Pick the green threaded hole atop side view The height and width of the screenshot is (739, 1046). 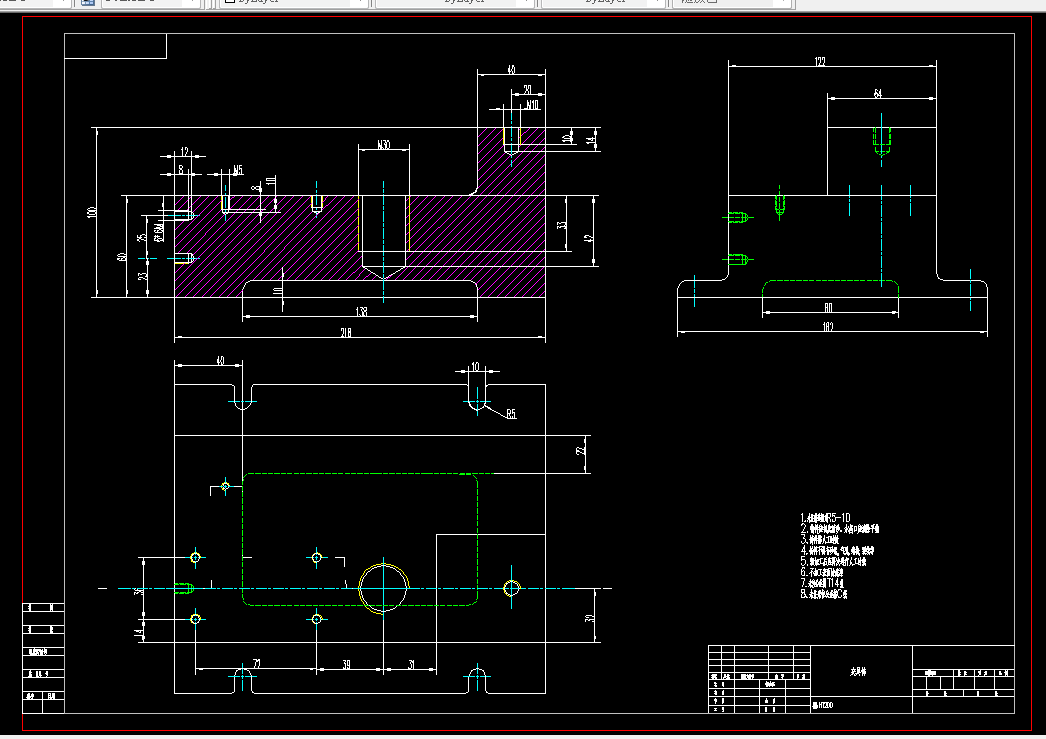[881, 141]
